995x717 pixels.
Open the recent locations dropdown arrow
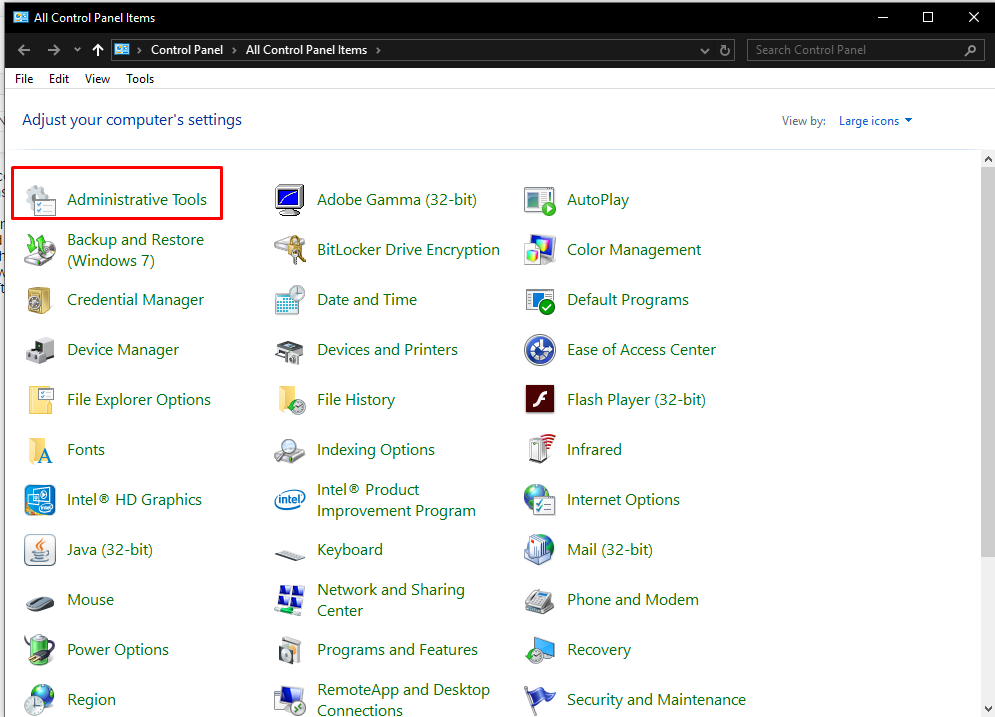77,49
